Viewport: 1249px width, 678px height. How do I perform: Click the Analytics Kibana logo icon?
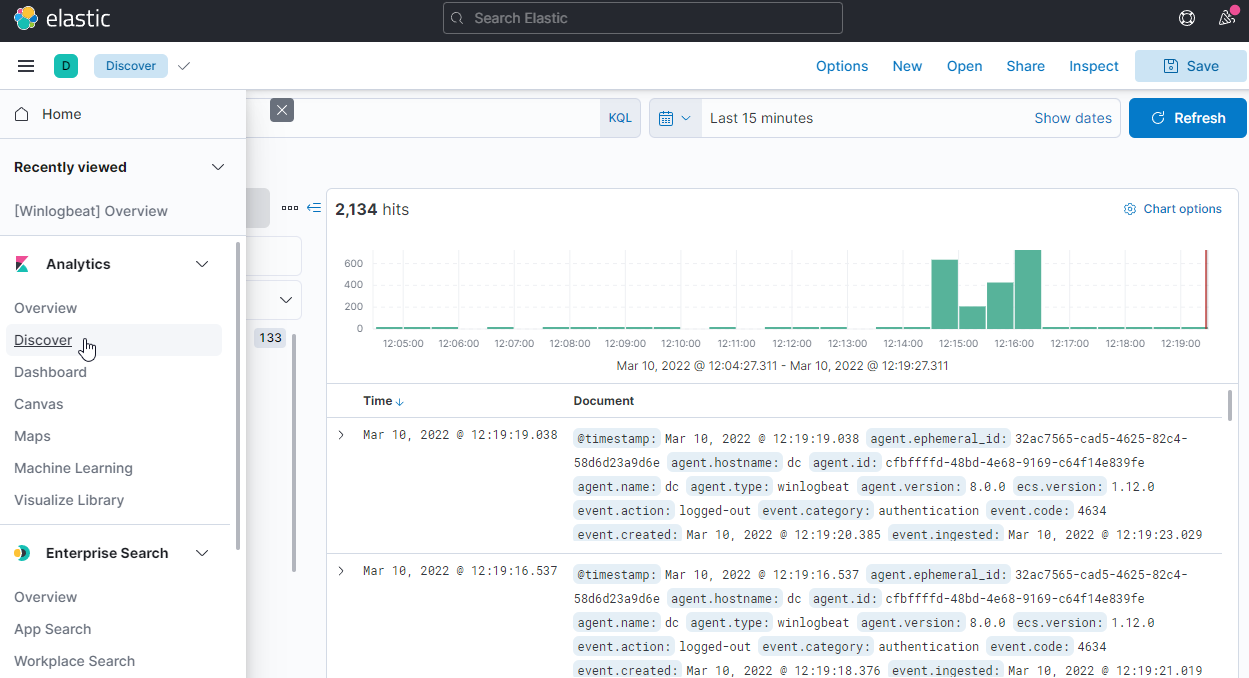pos(22,264)
